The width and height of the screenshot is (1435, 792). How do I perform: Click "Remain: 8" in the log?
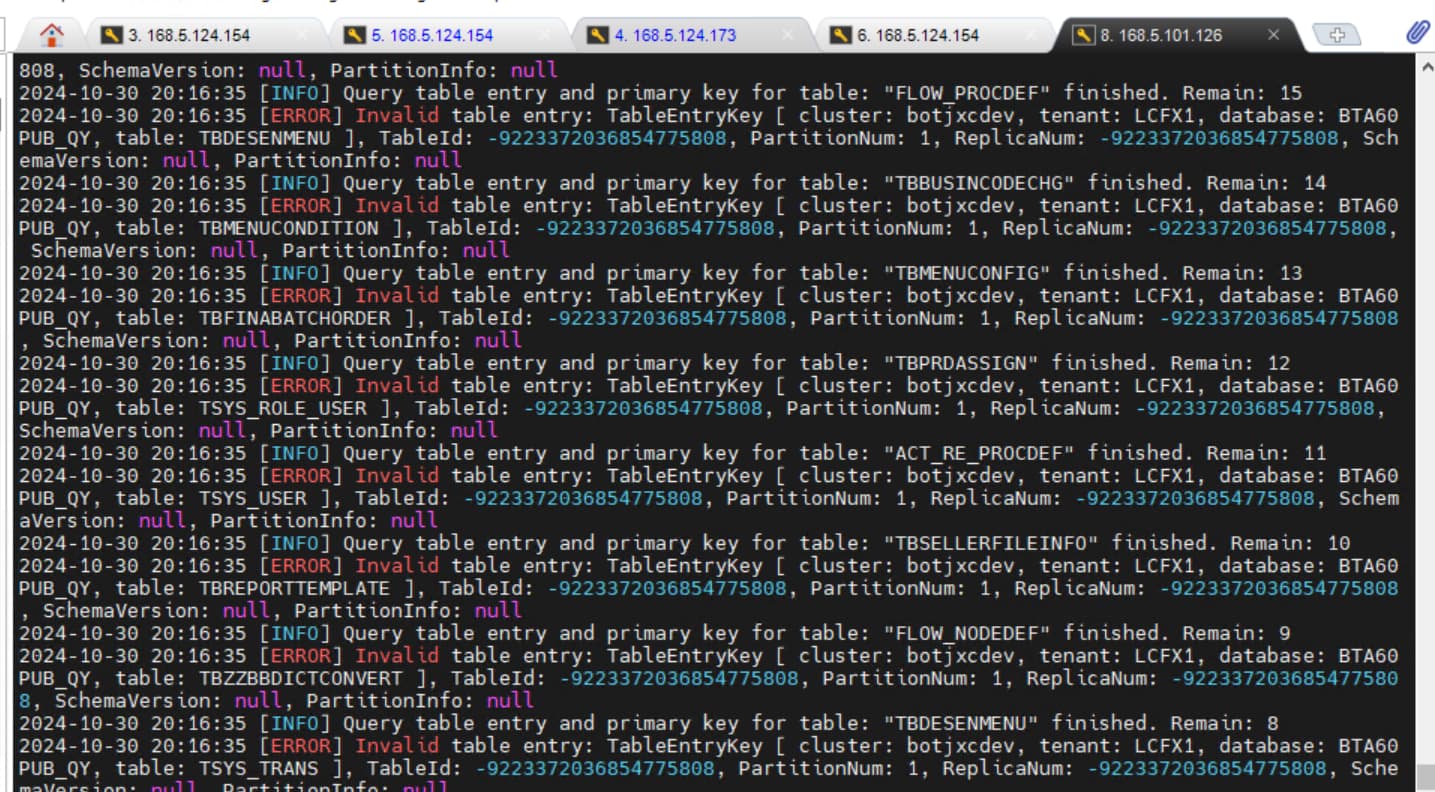[x=1224, y=723]
